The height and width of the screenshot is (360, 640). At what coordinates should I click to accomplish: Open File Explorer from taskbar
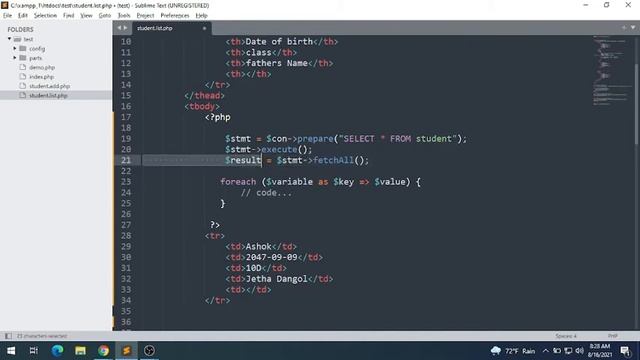[x=80, y=351]
